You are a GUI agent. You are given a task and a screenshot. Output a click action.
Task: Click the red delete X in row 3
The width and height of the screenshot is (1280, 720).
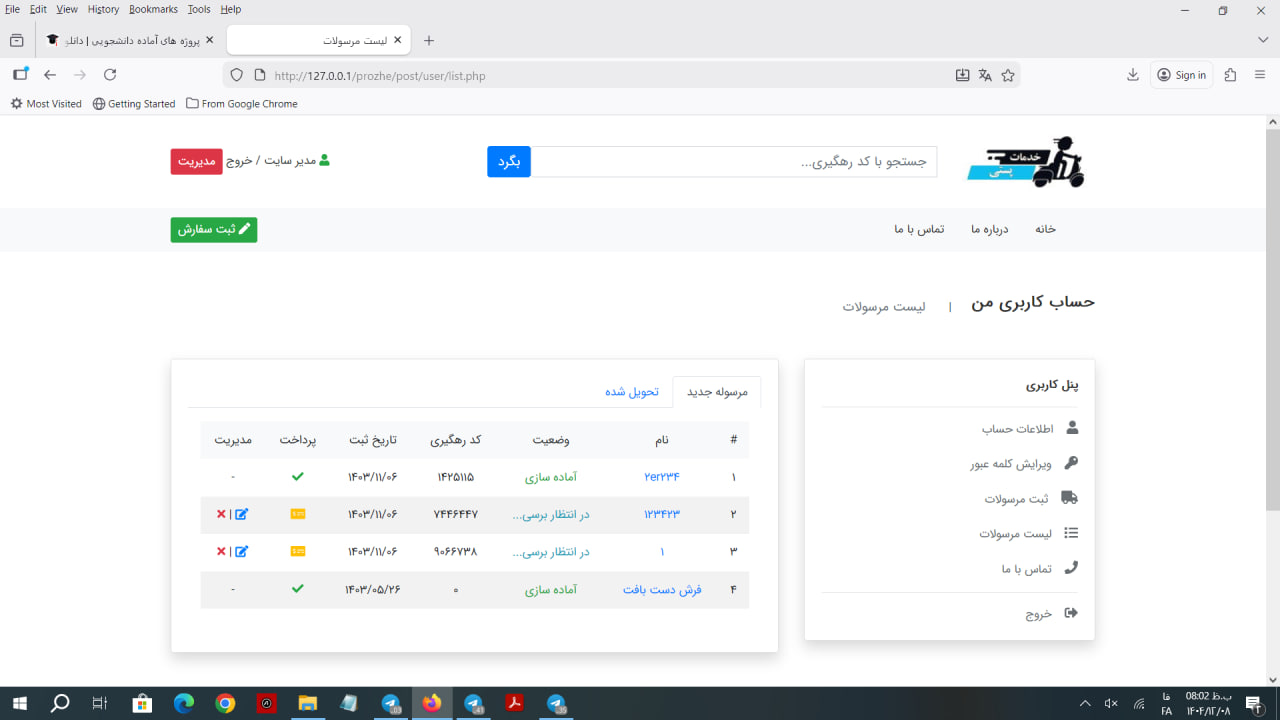pos(221,551)
